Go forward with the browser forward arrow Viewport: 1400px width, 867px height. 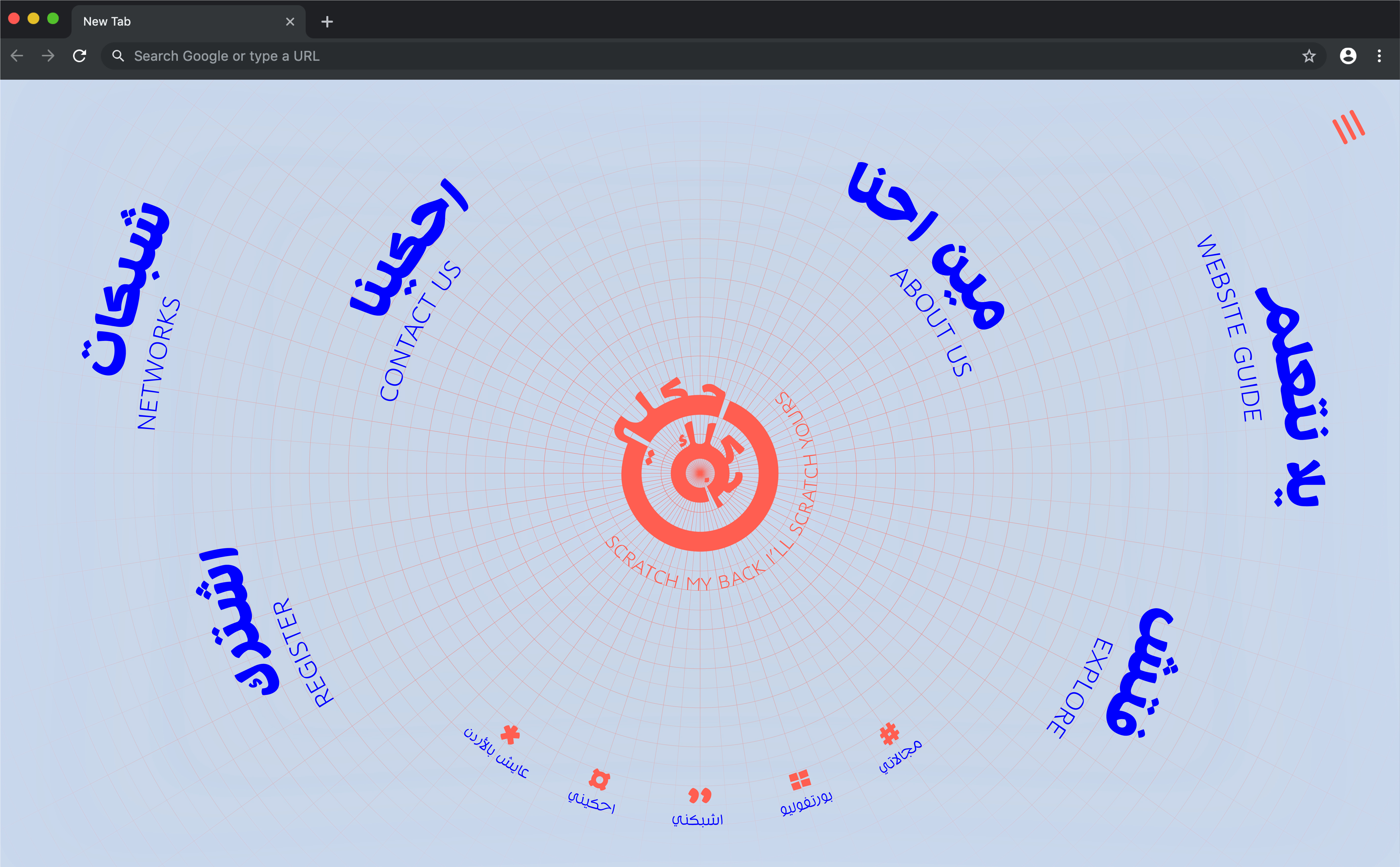click(x=48, y=56)
